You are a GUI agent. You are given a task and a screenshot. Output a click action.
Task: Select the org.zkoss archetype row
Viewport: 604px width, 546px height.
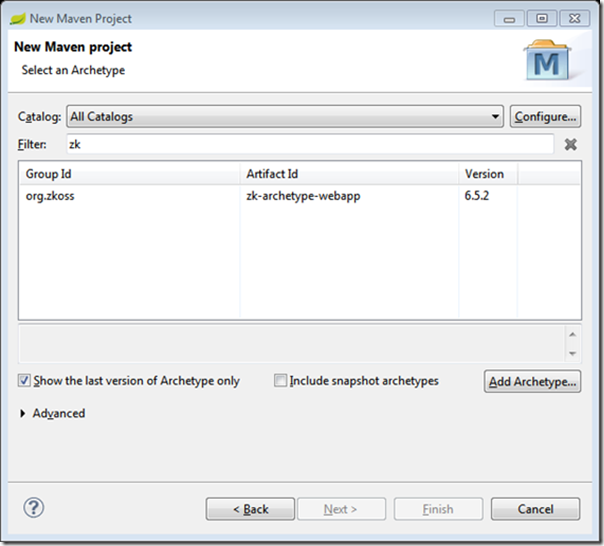[x=300, y=196]
